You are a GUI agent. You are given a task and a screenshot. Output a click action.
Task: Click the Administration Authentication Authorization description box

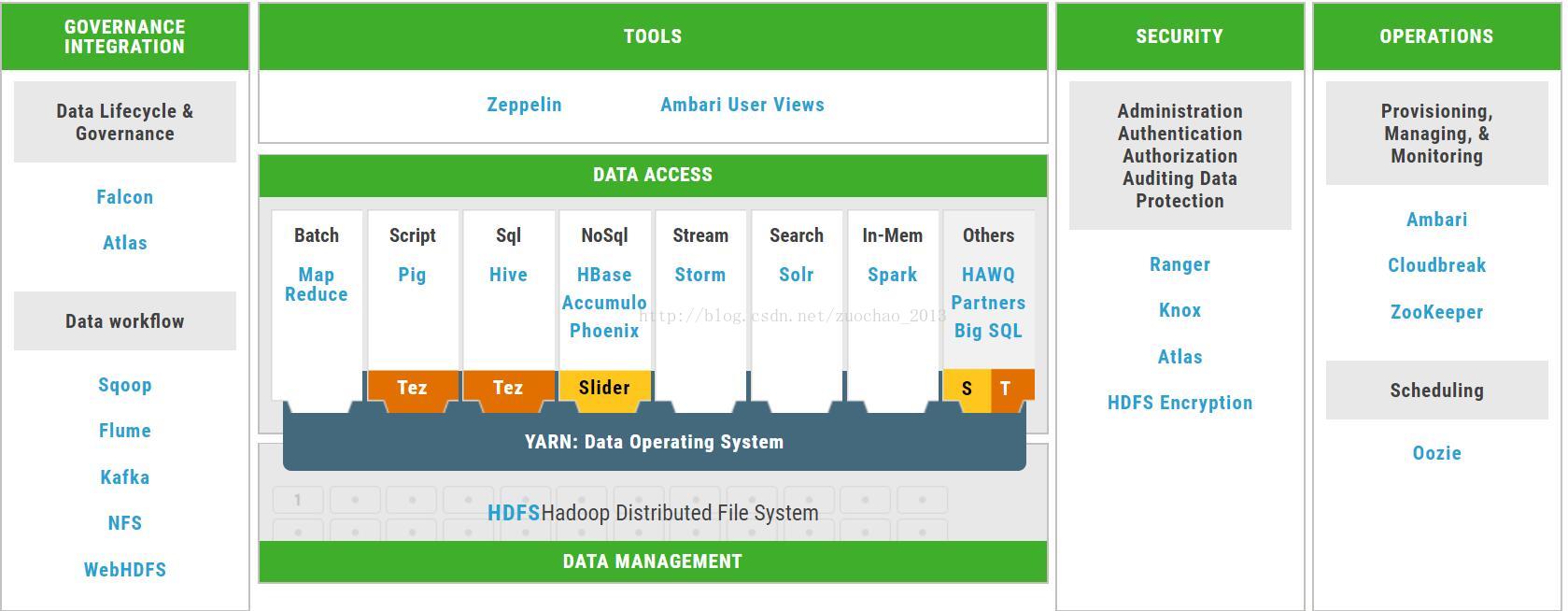click(x=1180, y=155)
